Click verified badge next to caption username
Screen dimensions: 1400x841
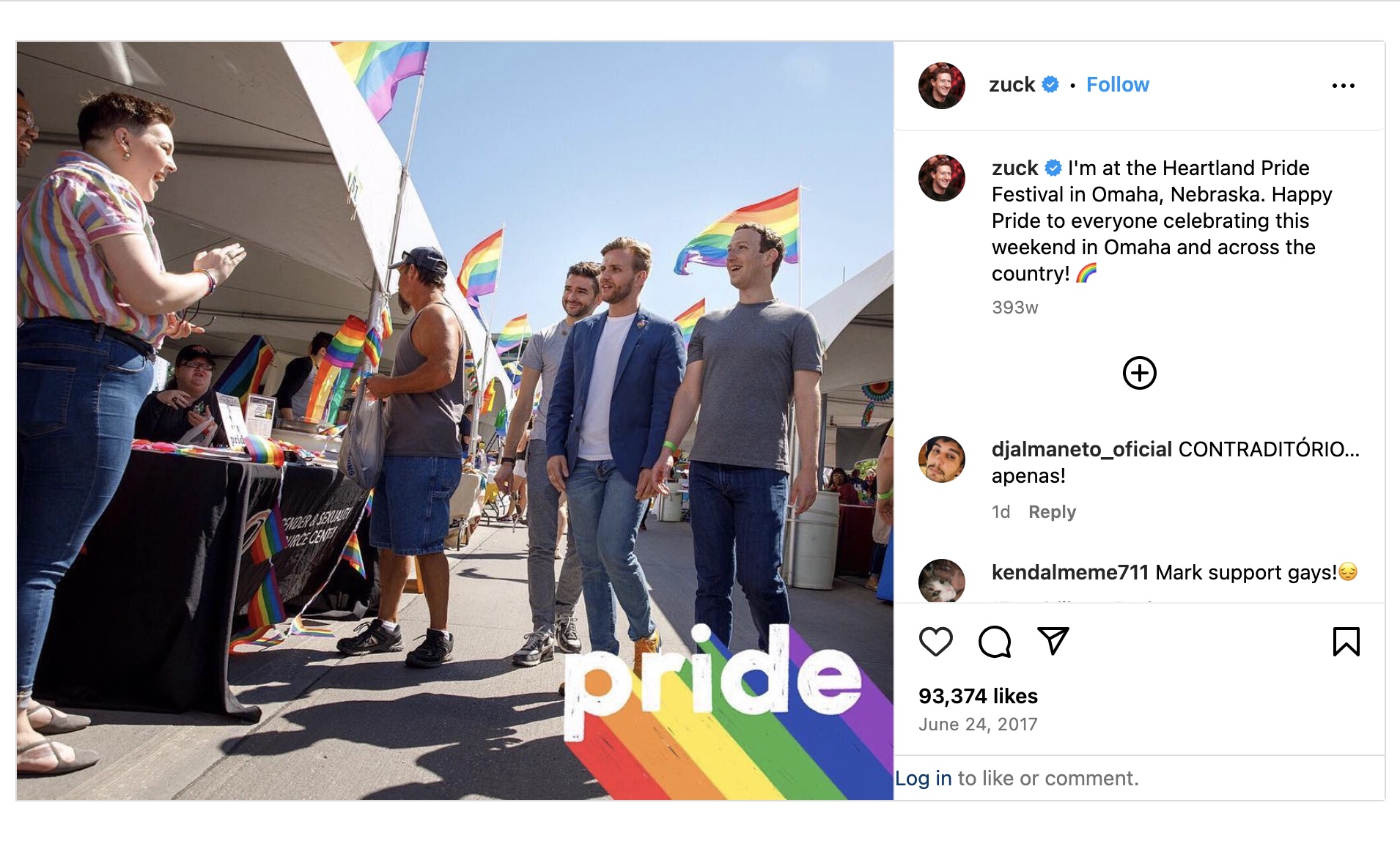click(1053, 168)
